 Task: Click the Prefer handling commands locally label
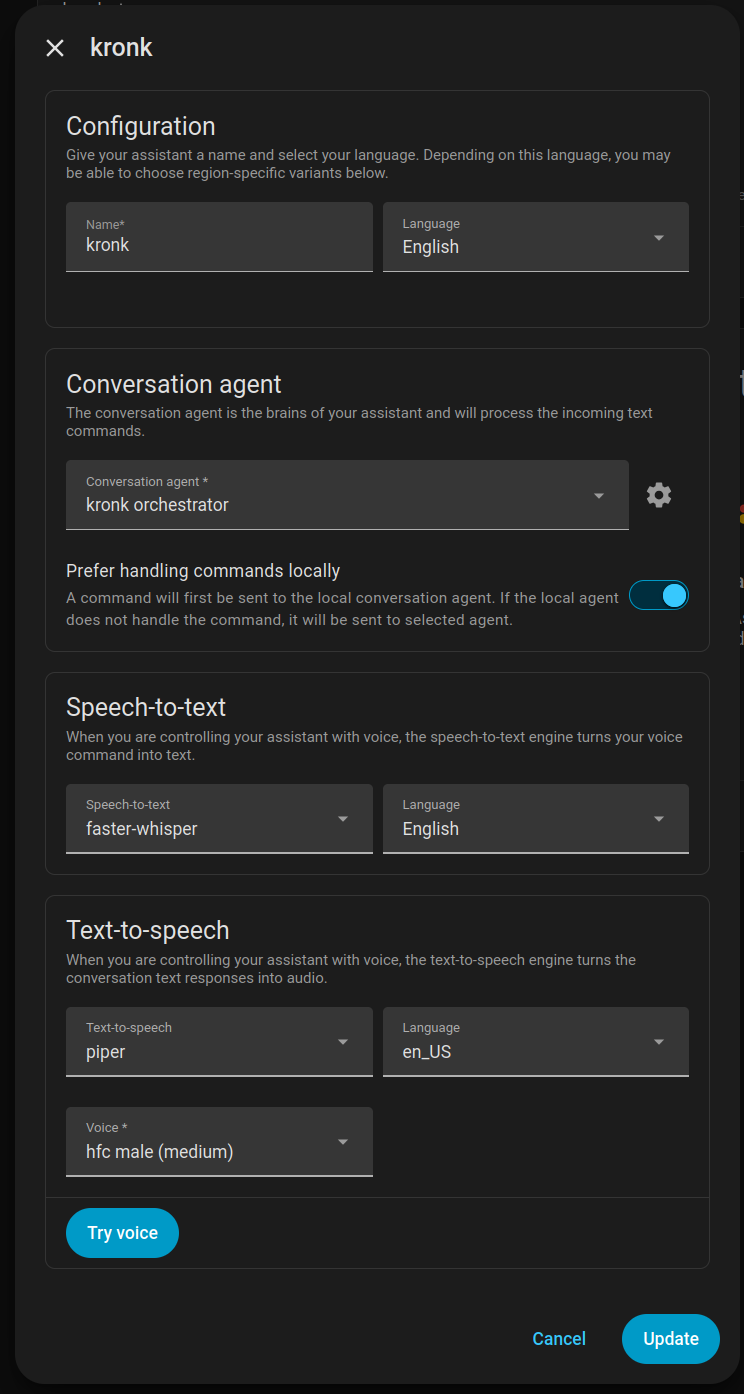(x=203, y=571)
